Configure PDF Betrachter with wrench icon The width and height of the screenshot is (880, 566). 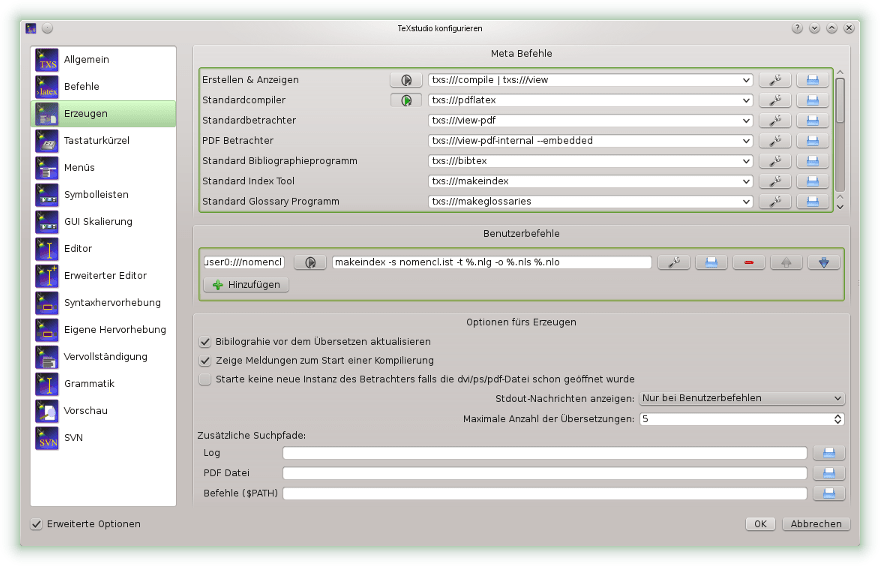point(775,141)
